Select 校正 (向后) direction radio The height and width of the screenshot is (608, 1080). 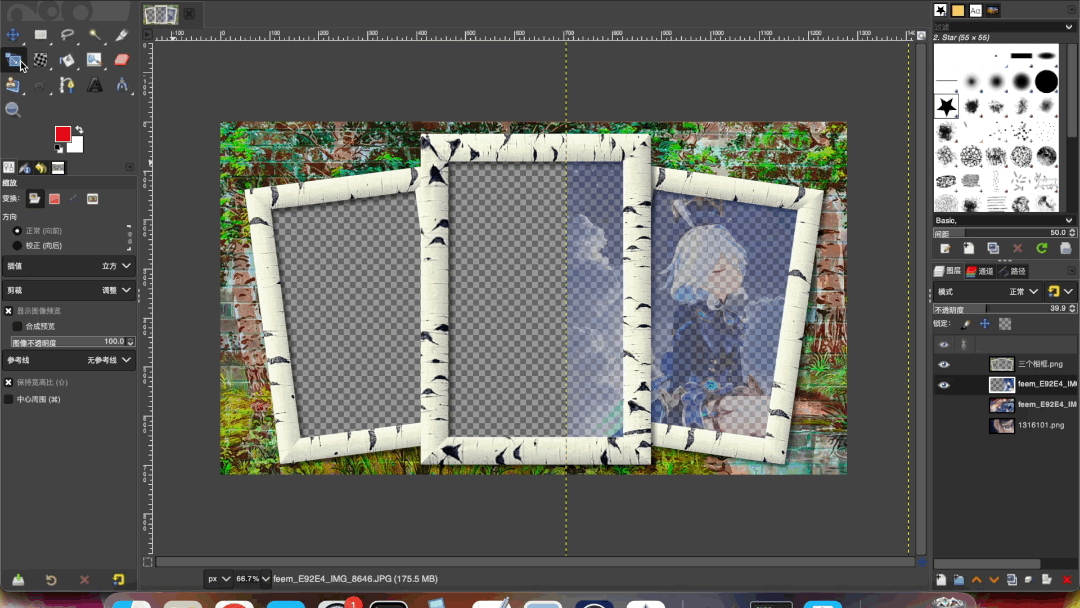point(17,246)
